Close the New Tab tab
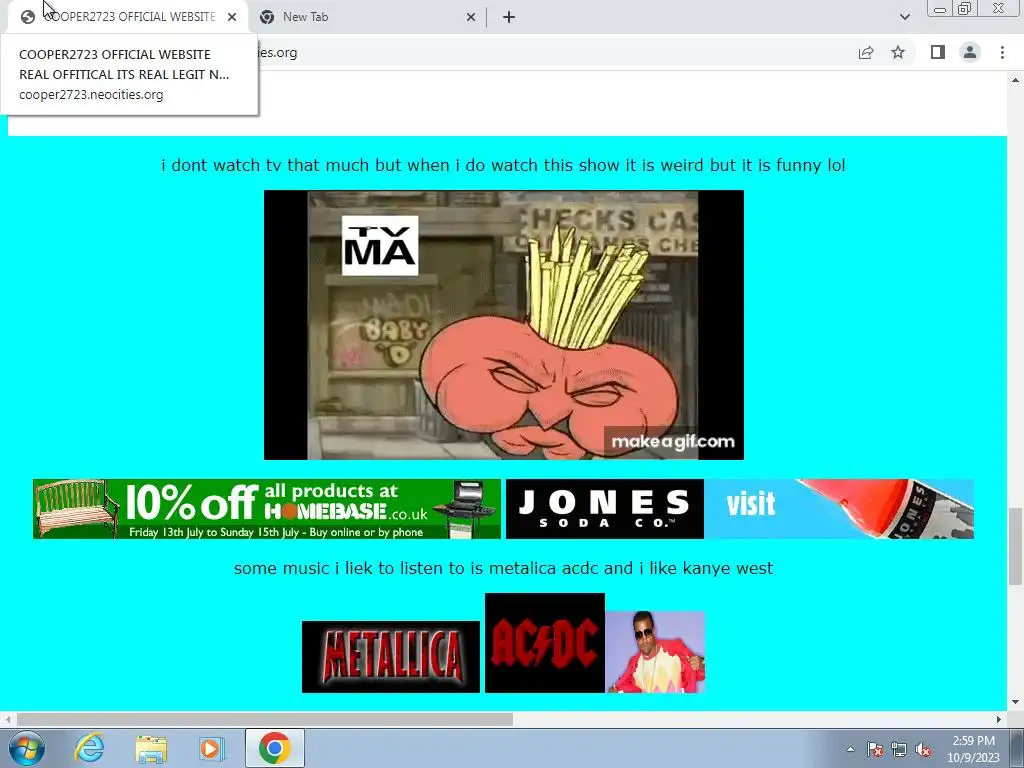This screenshot has height=768, width=1024. tap(471, 17)
